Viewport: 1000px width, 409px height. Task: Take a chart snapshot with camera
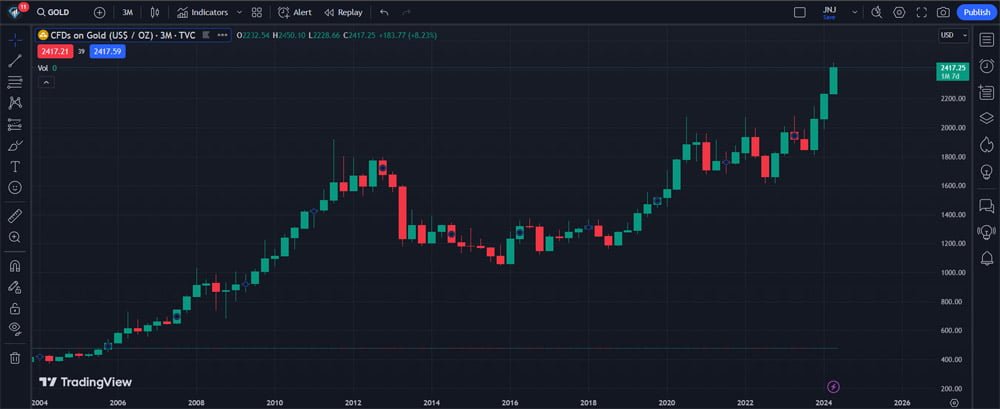(943, 12)
